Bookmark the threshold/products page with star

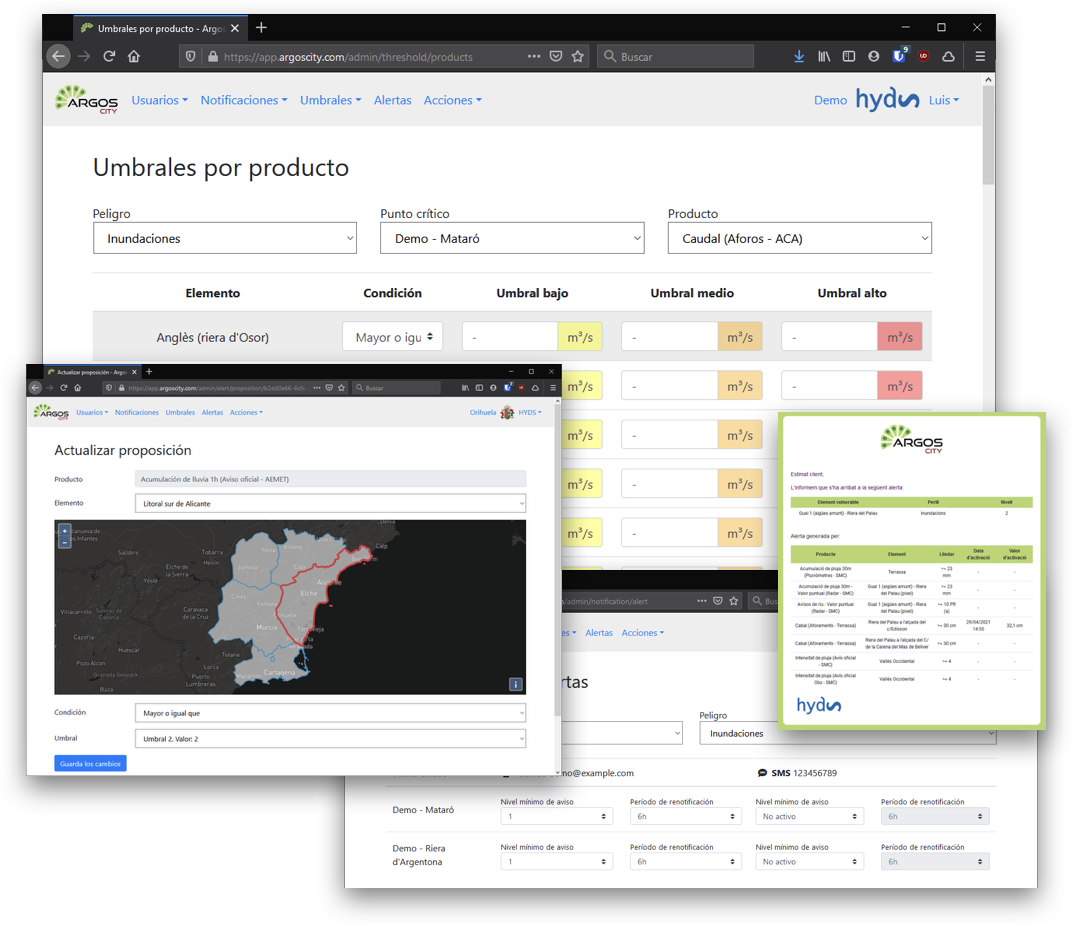[x=578, y=56]
